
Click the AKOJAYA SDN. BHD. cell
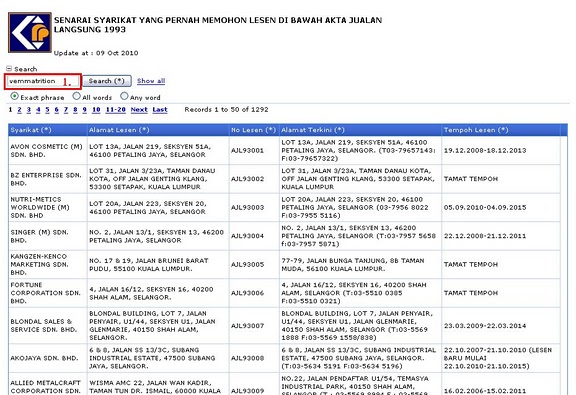pyautogui.click(x=48, y=358)
